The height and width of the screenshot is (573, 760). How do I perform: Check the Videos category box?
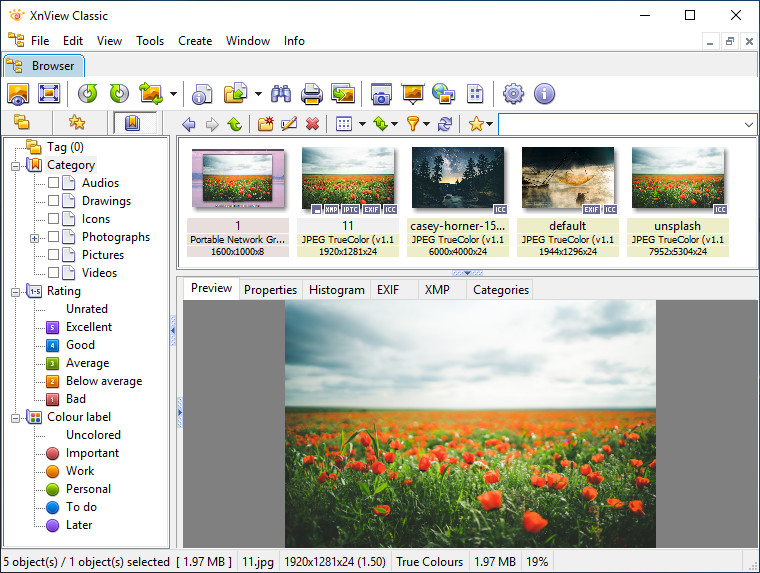[x=53, y=272]
